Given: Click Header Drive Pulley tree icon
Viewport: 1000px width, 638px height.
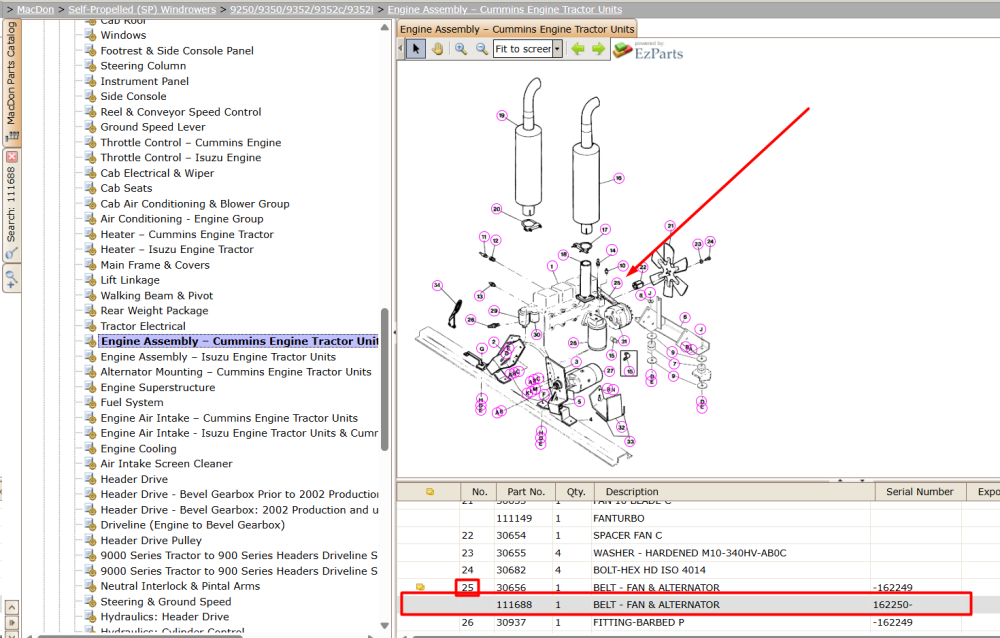Looking at the screenshot, I should [91, 540].
